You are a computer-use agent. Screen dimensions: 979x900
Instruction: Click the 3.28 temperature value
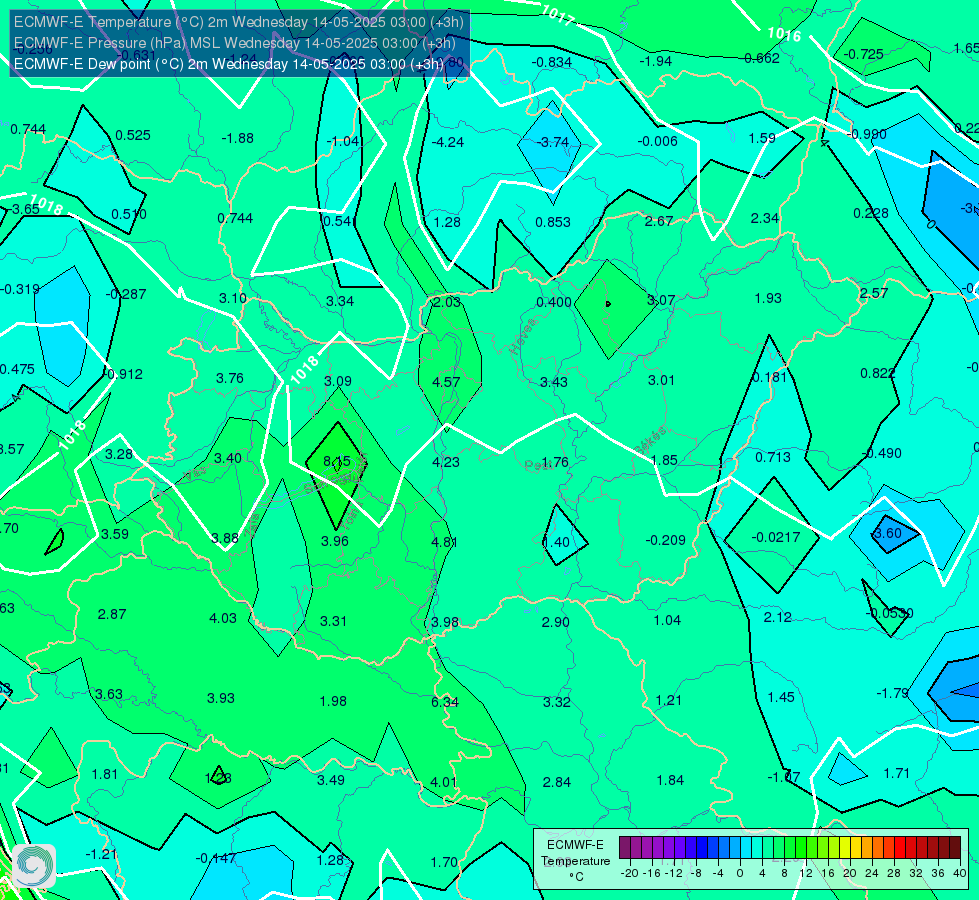tap(119, 454)
